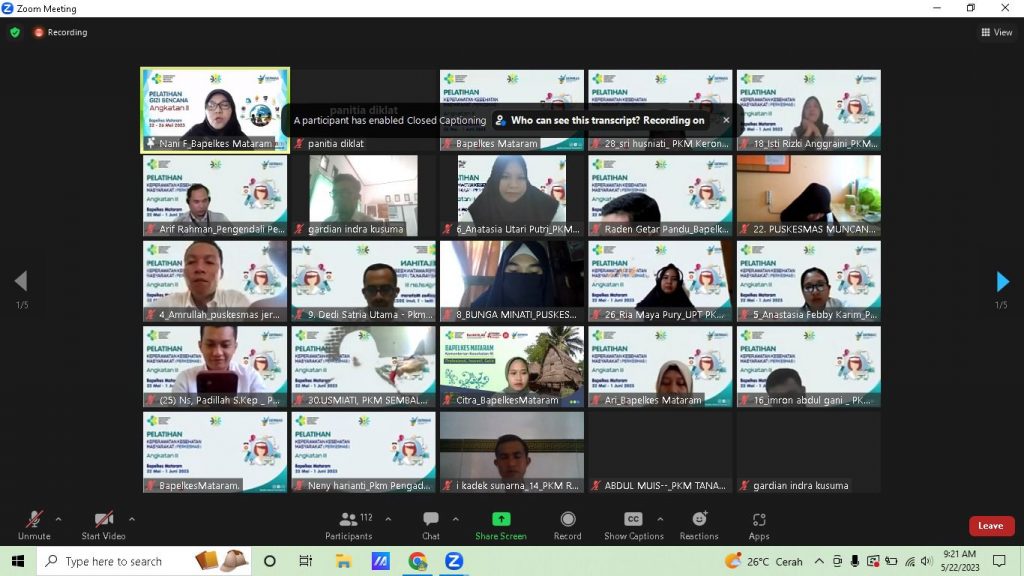
Task: Expand the arrow next to Participants
Action: click(x=388, y=519)
